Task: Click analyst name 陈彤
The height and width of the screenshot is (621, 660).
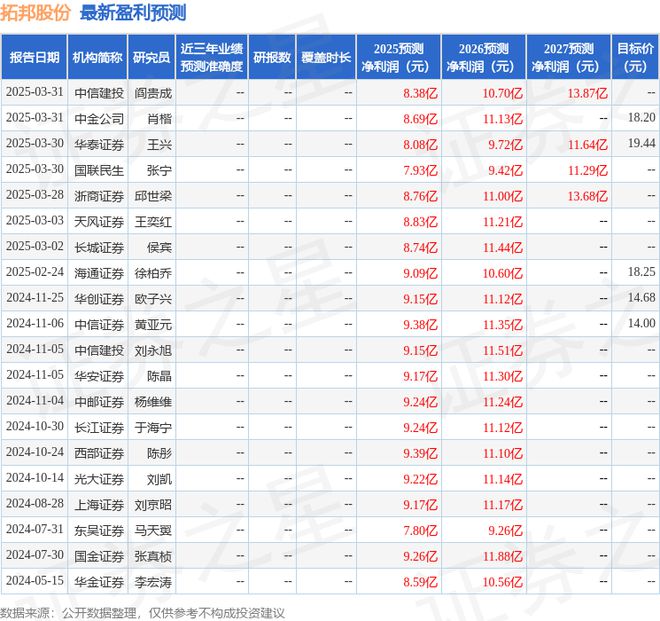Action: point(160,453)
